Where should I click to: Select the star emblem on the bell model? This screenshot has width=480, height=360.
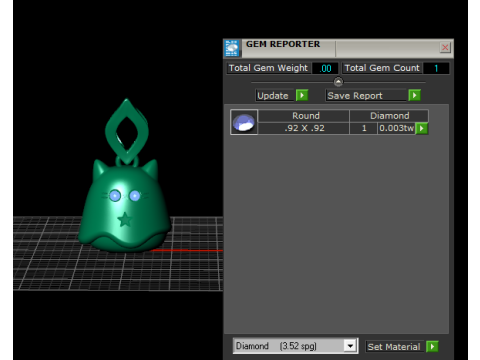tap(125, 219)
